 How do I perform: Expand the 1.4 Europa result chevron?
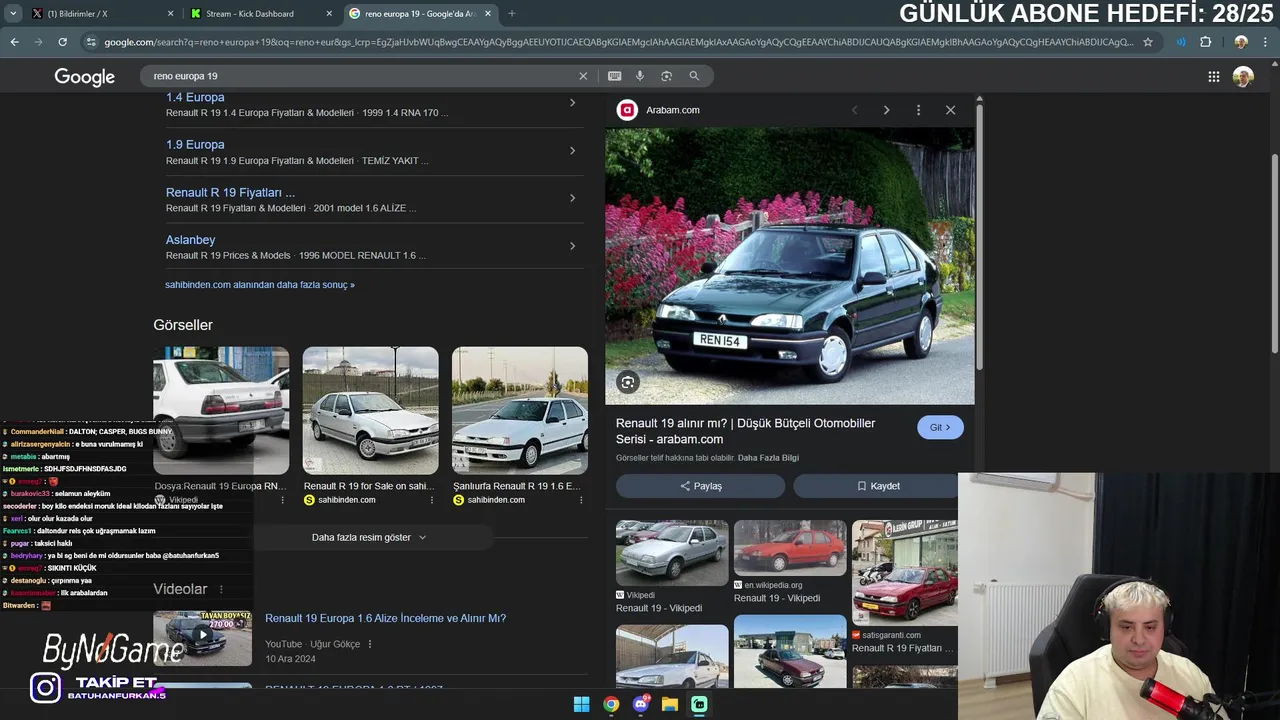(572, 103)
